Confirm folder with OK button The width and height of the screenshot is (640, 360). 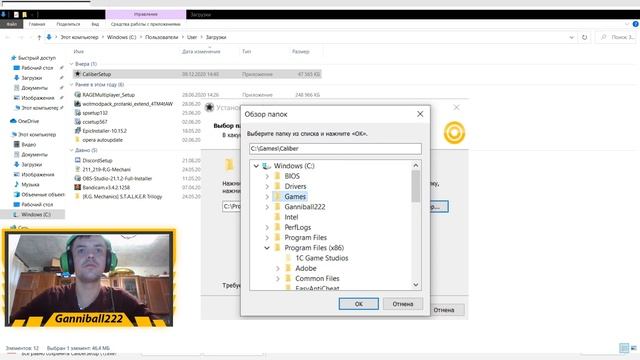click(359, 304)
